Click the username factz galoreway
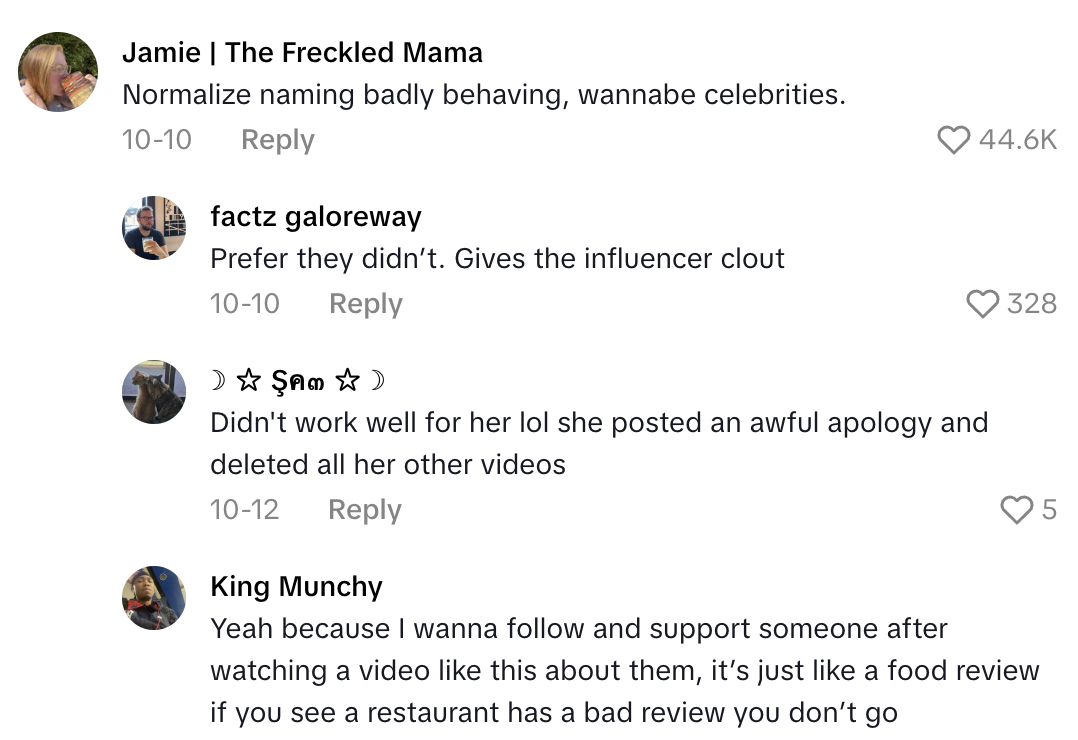This screenshot has height=740, width=1078. pyautogui.click(x=315, y=216)
